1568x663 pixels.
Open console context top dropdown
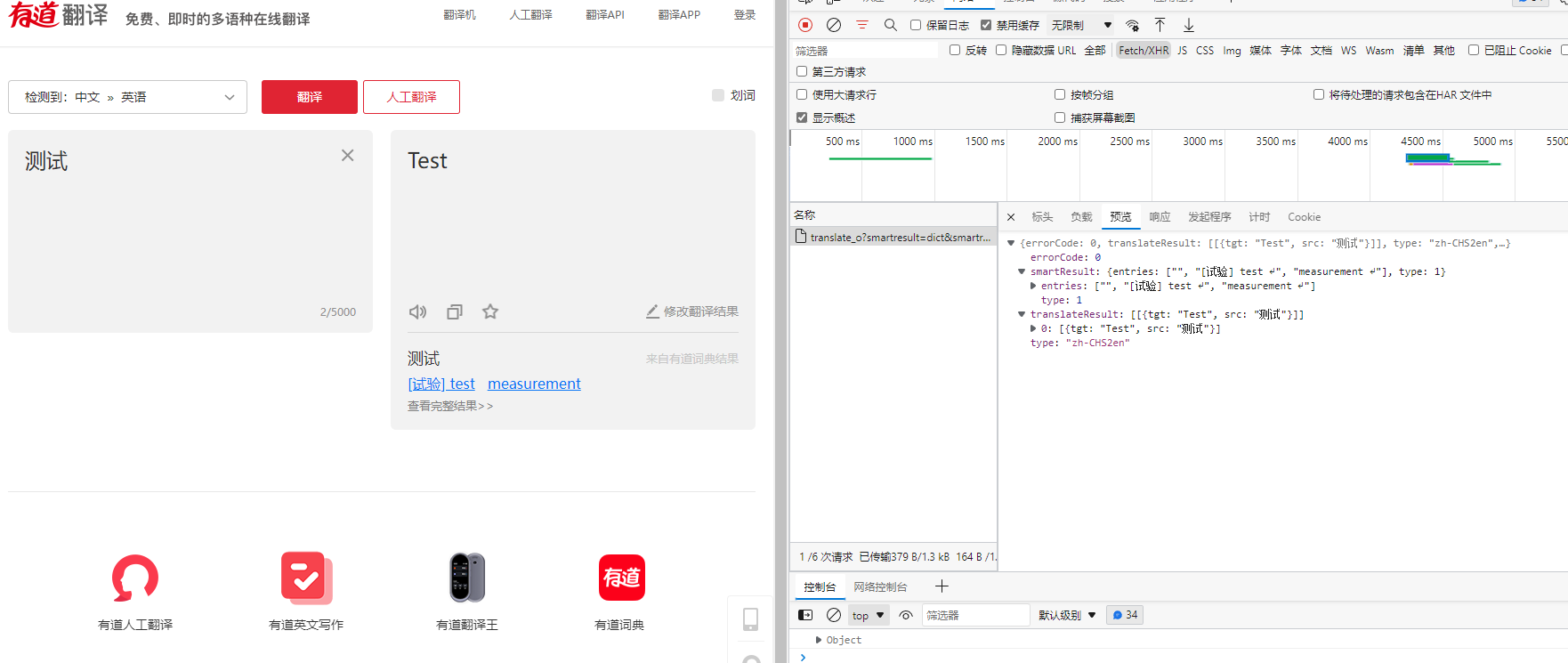[x=869, y=615]
